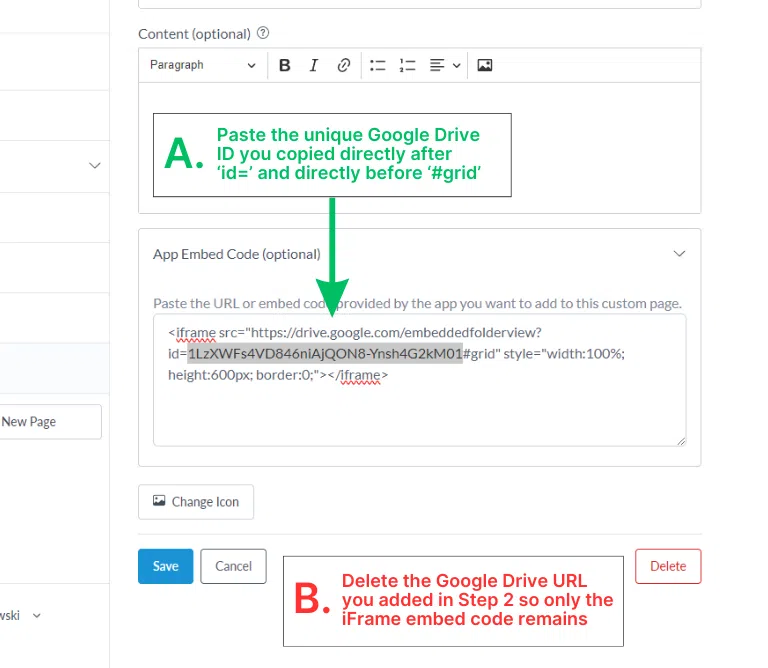
Task: Click the Change Icon button
Action: [196, 502]
